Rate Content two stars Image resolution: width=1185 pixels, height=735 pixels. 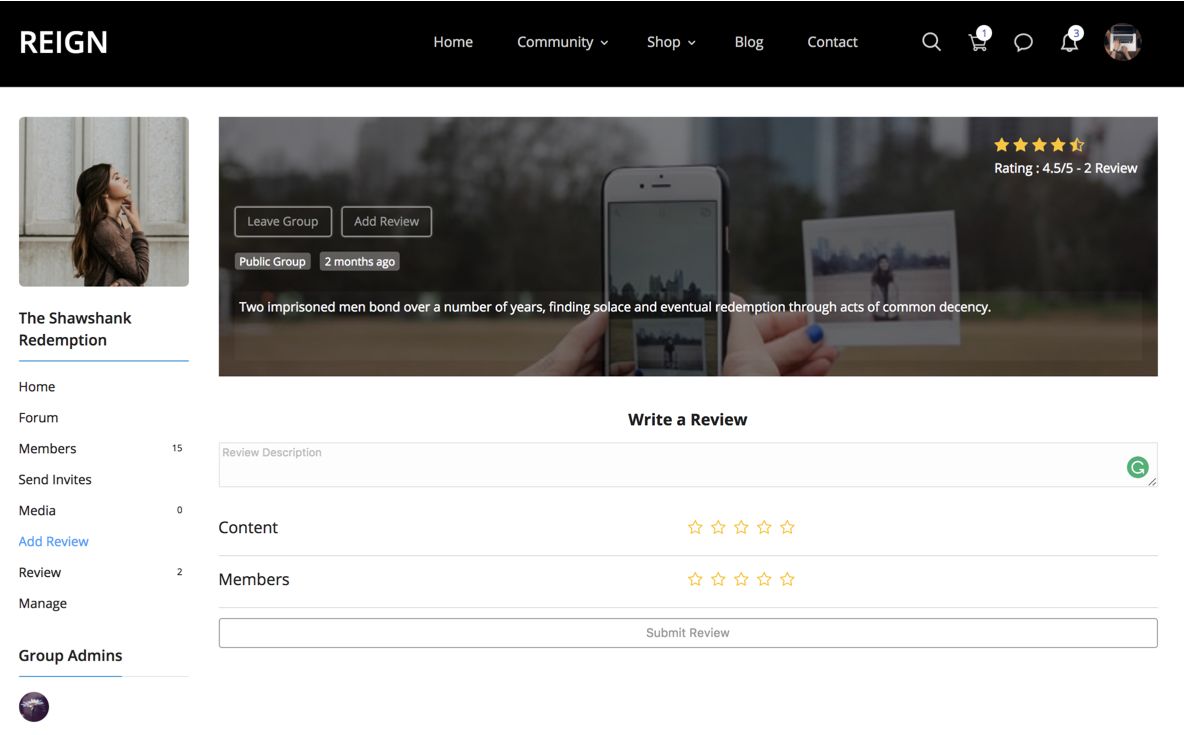[718, 527]
